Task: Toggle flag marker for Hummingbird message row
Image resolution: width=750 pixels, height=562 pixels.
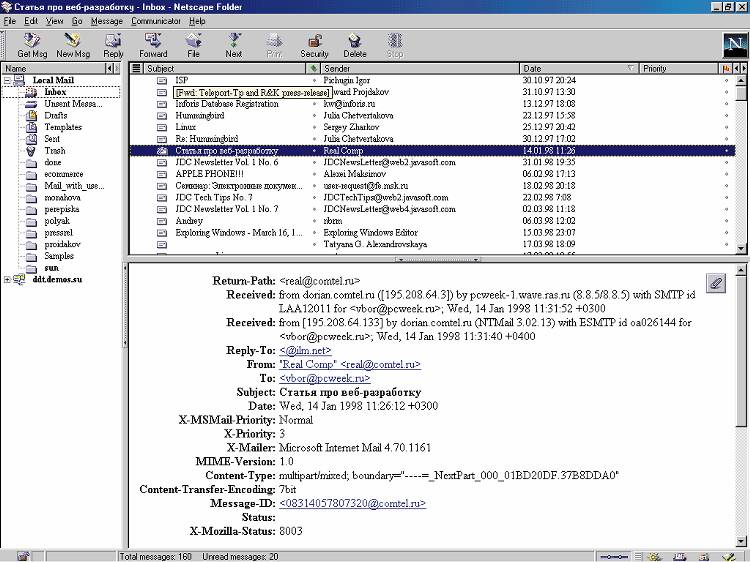Action: [x=727, y=115]
